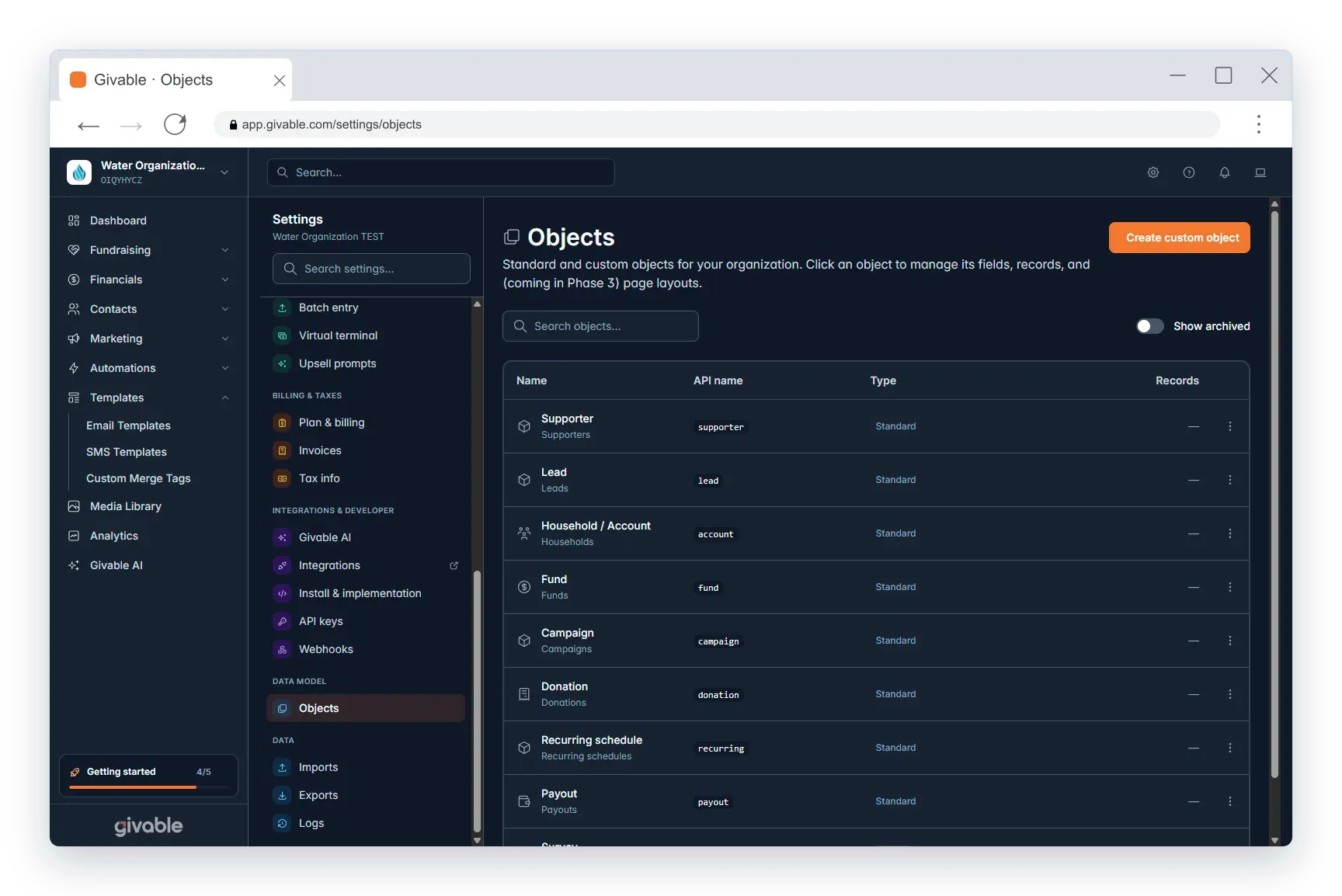Click the 'Standard' type in Fund row

tap(895, 587)
